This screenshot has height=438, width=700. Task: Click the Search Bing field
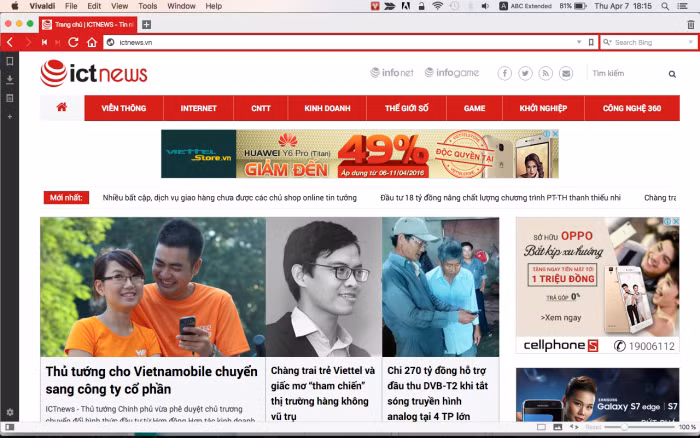click(x=650, y=42)
